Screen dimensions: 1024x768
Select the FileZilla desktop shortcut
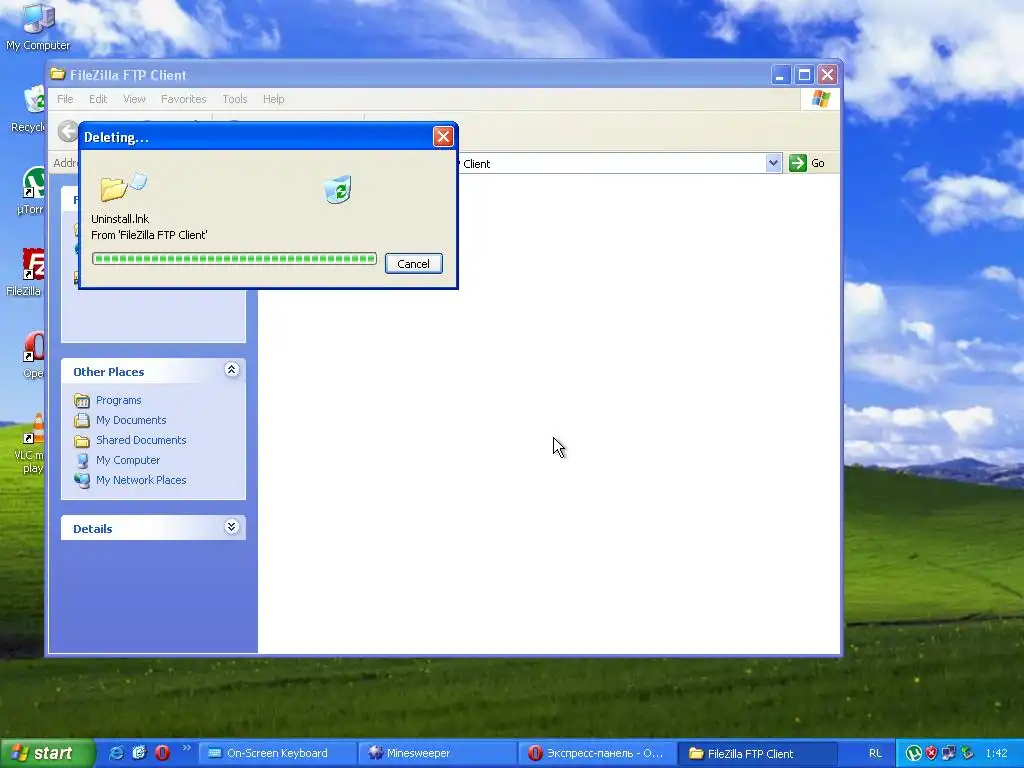pos(25,272)
